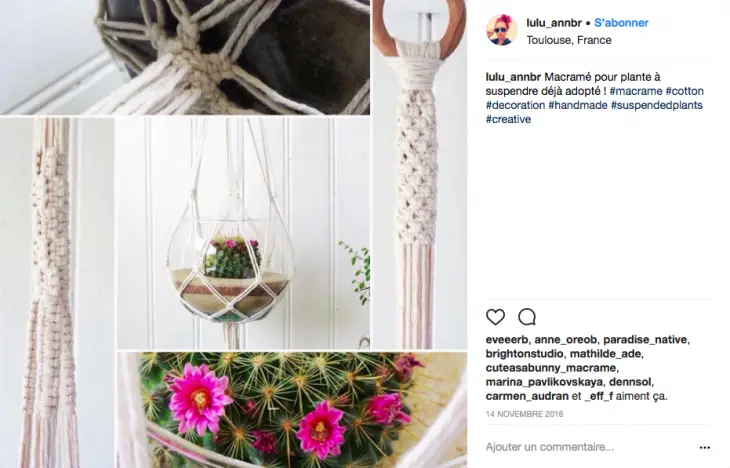Open lulu_annbr username in post header
The image size is (730, 468).
[x=554, y=23]
